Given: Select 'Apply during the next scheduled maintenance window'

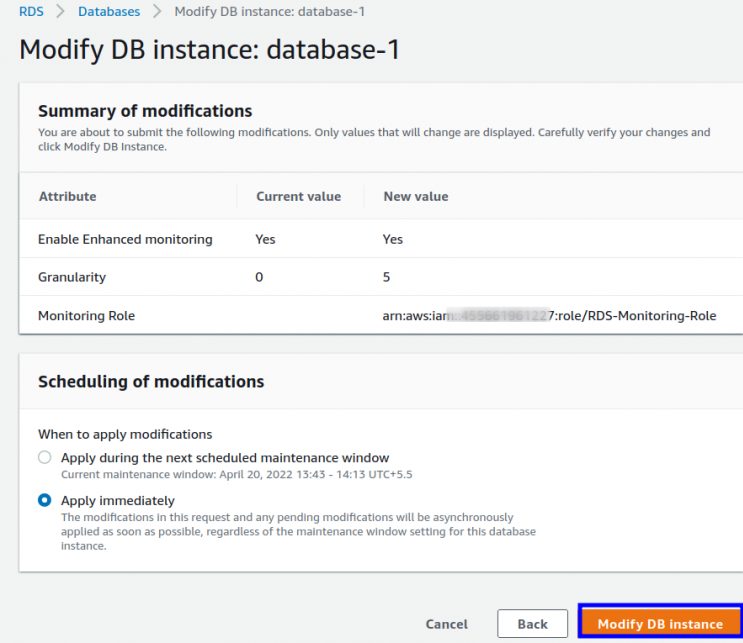Looking at the screenshot, I should pyautogui.click(x=44, y=458).
